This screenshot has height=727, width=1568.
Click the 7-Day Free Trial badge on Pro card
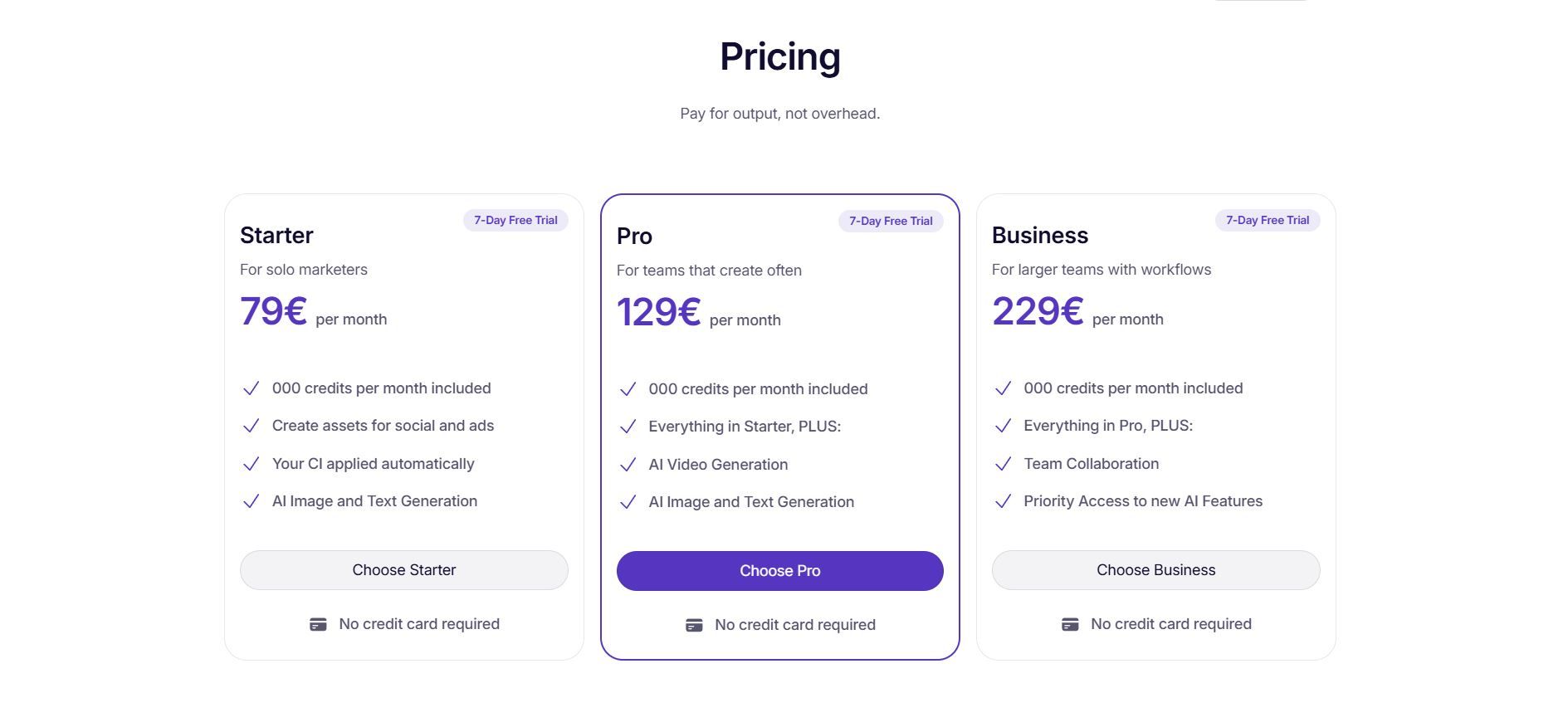(891, 221)
